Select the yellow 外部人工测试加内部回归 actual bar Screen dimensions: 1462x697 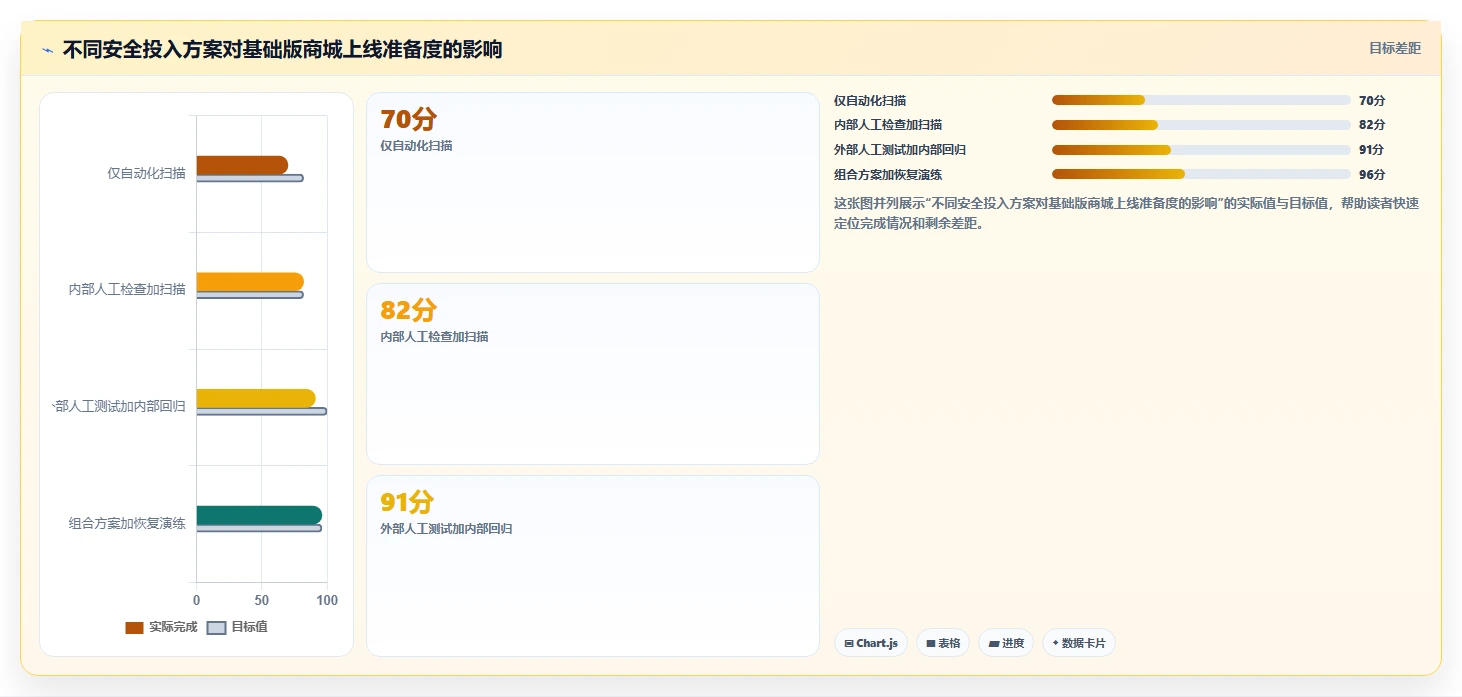click(x=256, y=398)
